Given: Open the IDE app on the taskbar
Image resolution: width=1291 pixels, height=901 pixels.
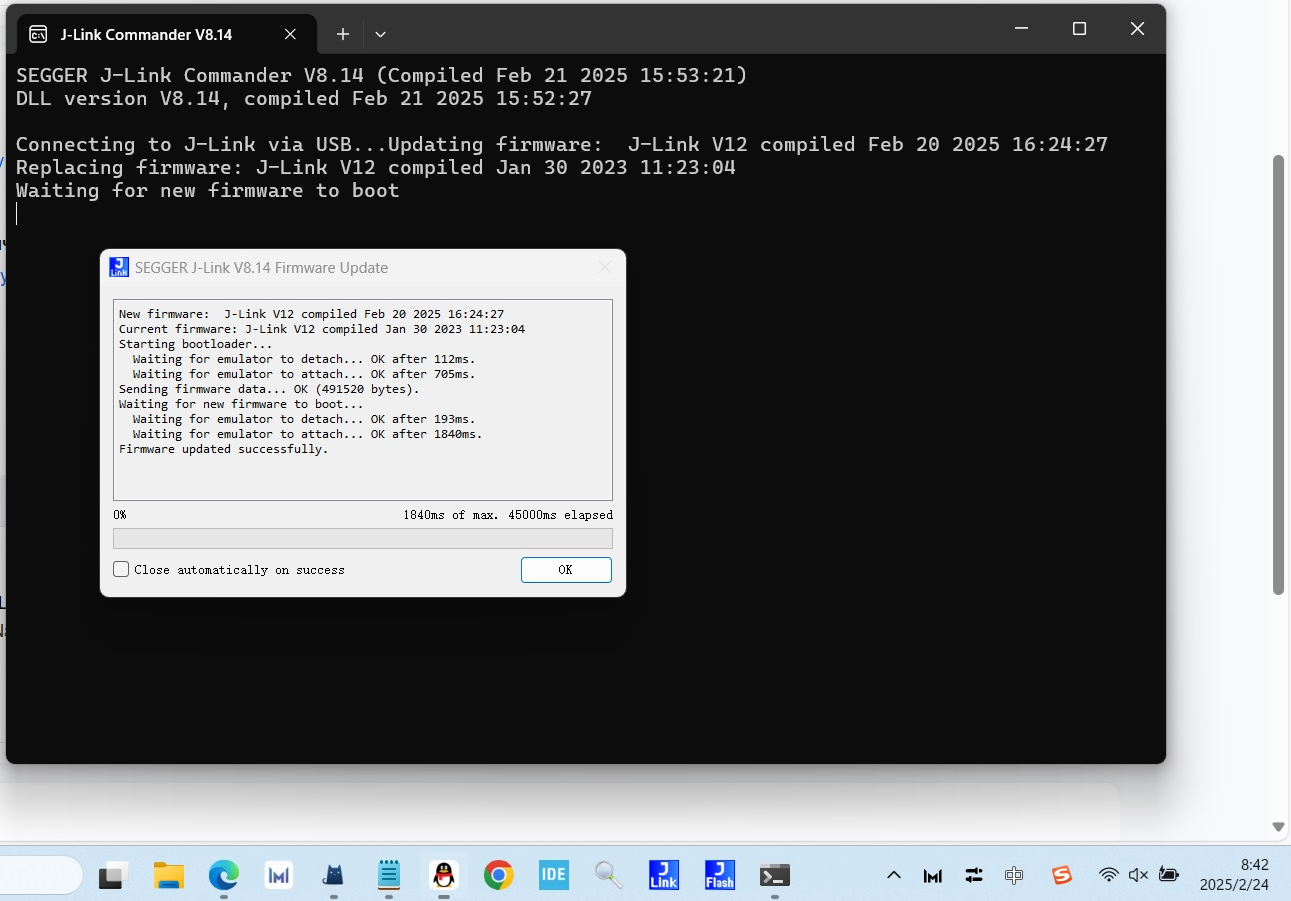Looking at the screenshot, I should pos(553,876).
